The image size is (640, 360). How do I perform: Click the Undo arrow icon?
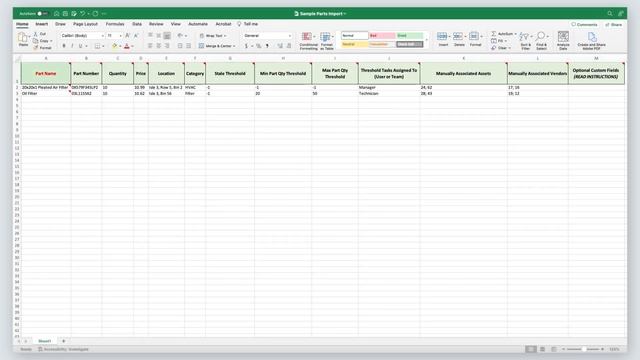(x=83, y=13)
